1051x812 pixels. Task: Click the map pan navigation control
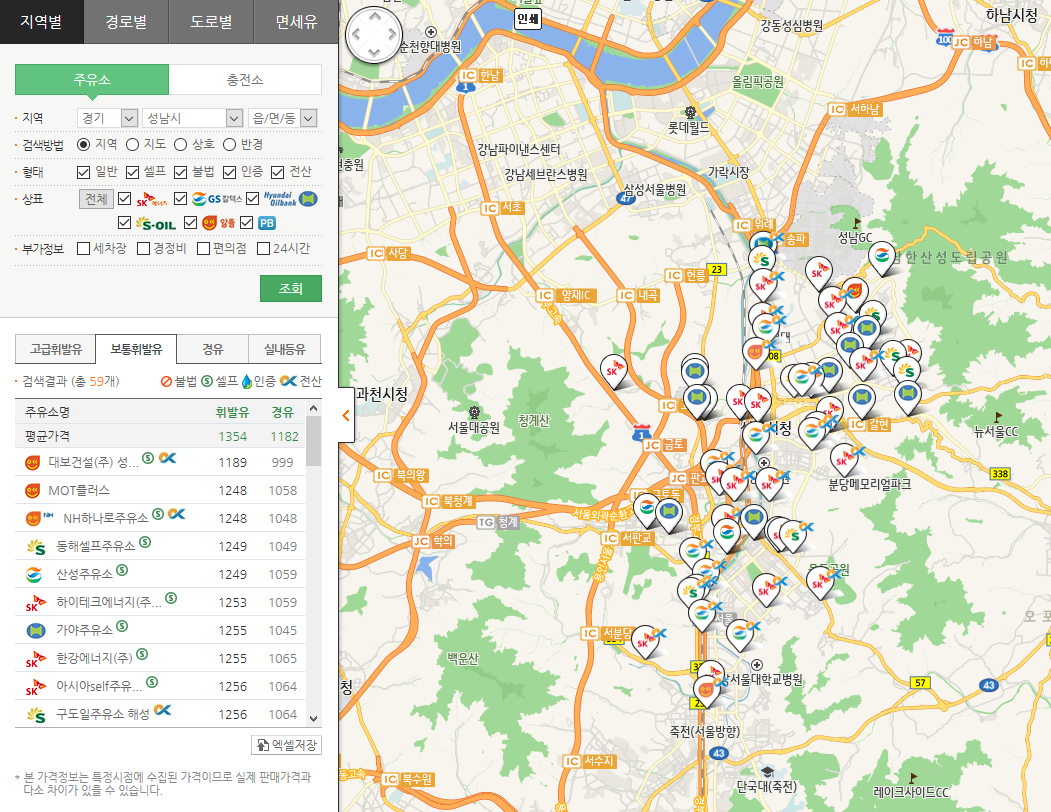point(374,34)
